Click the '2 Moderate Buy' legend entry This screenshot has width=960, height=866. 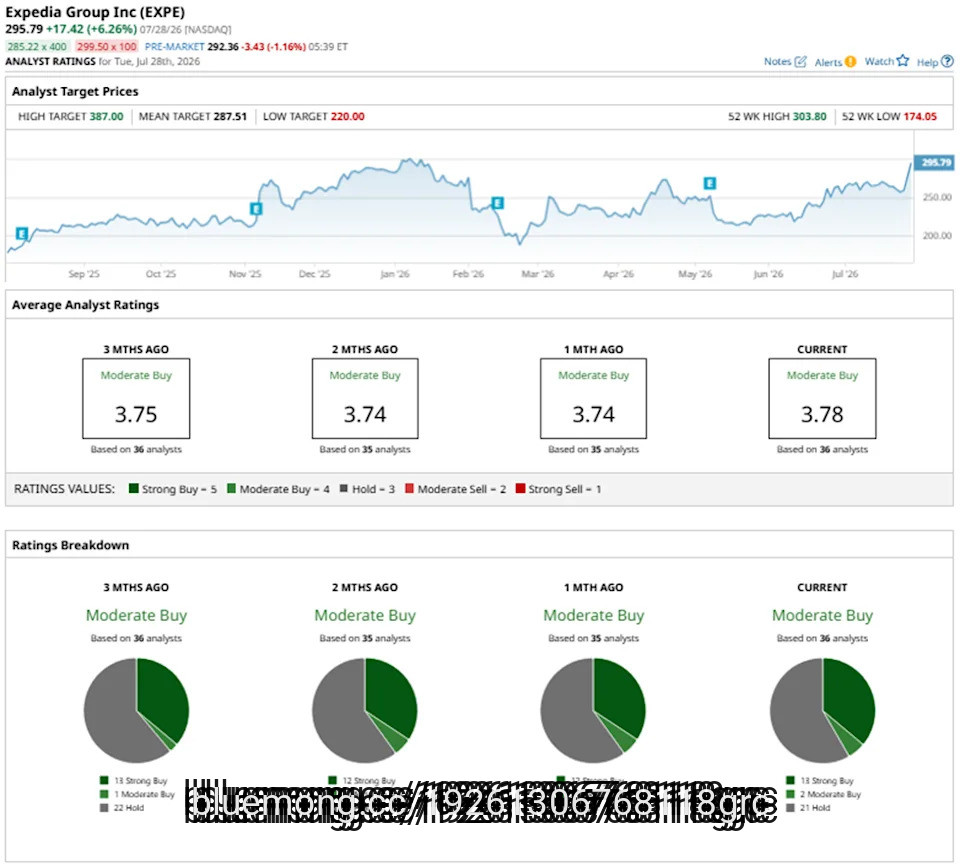[823, 794]
